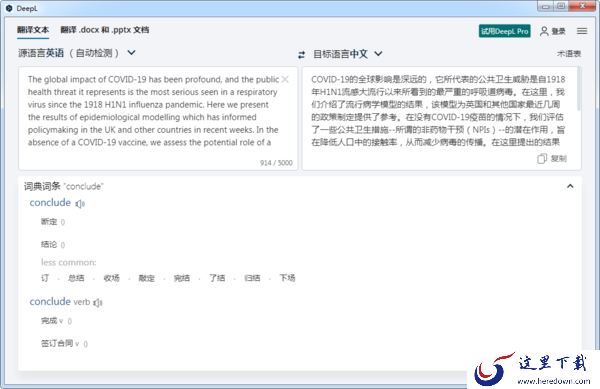Play pronunciation for 'conclude verb' entry

tap(98, 303)
